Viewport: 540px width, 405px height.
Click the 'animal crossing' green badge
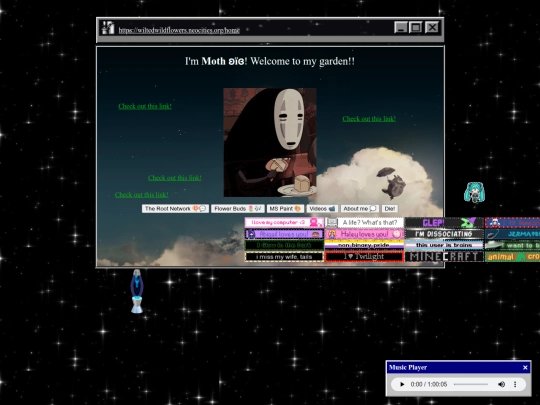point(512,257)
